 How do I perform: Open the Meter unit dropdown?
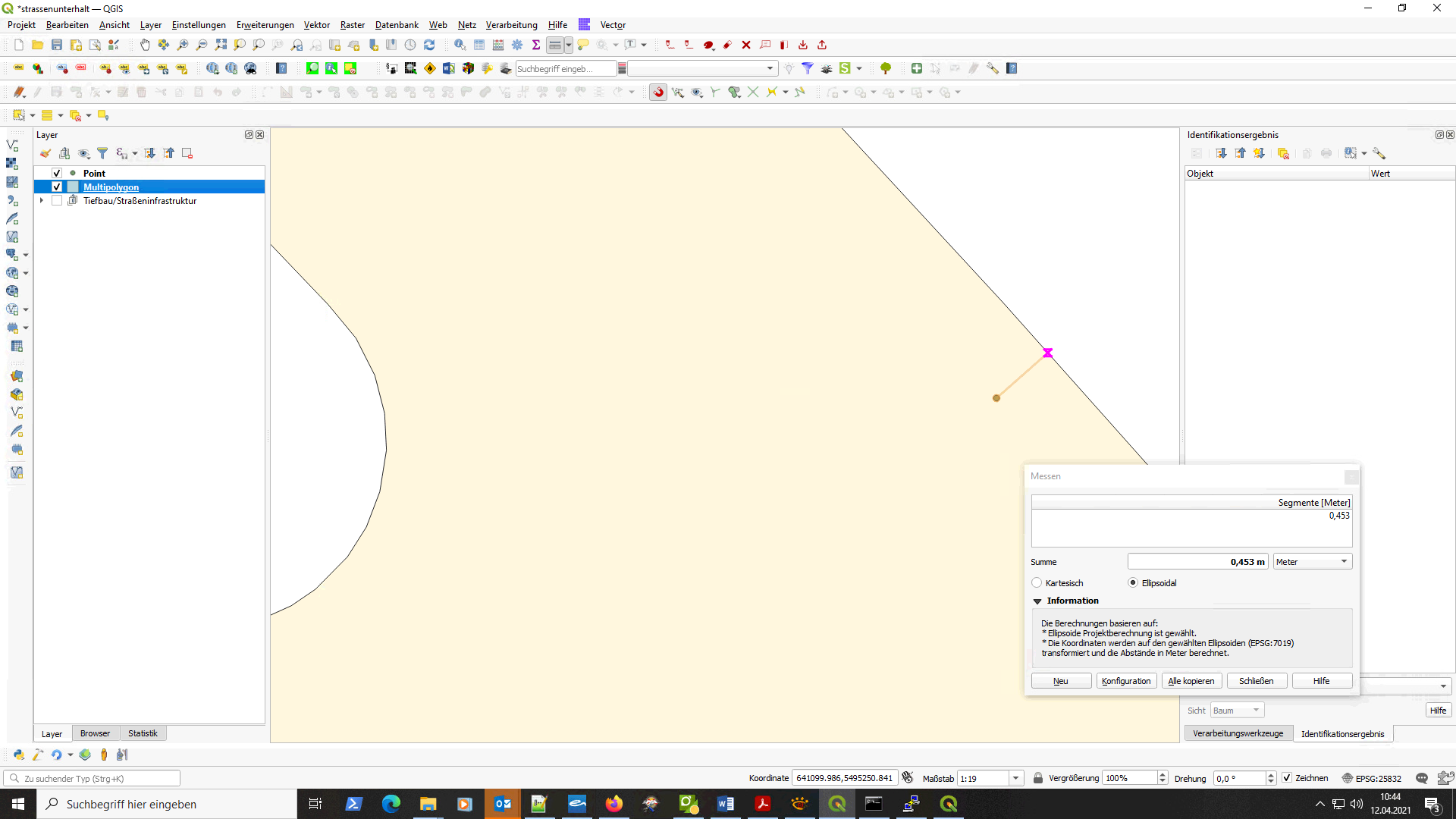coord(1313,562)
